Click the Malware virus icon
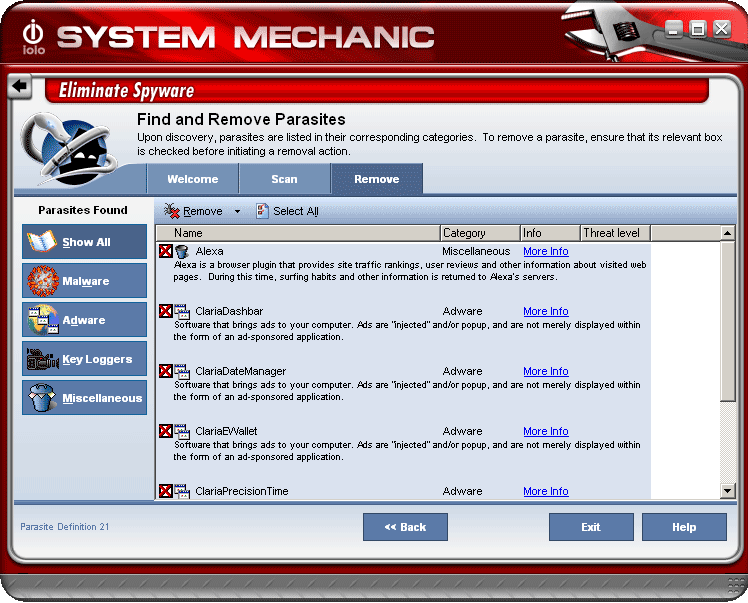This screenshot has height=603, width=748. (43, 281)
